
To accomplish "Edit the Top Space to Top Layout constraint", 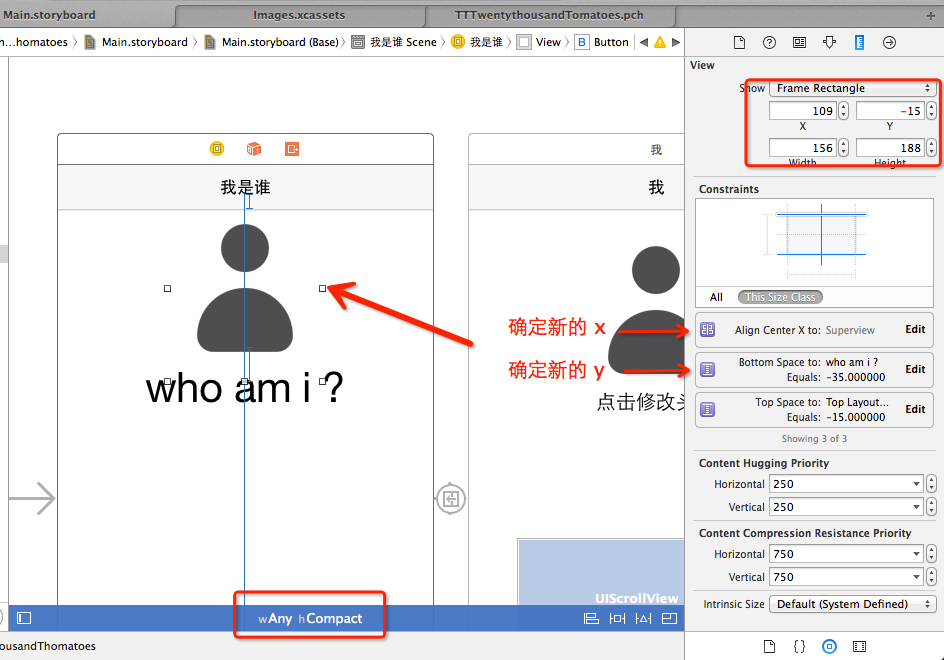I will (915, 409).
